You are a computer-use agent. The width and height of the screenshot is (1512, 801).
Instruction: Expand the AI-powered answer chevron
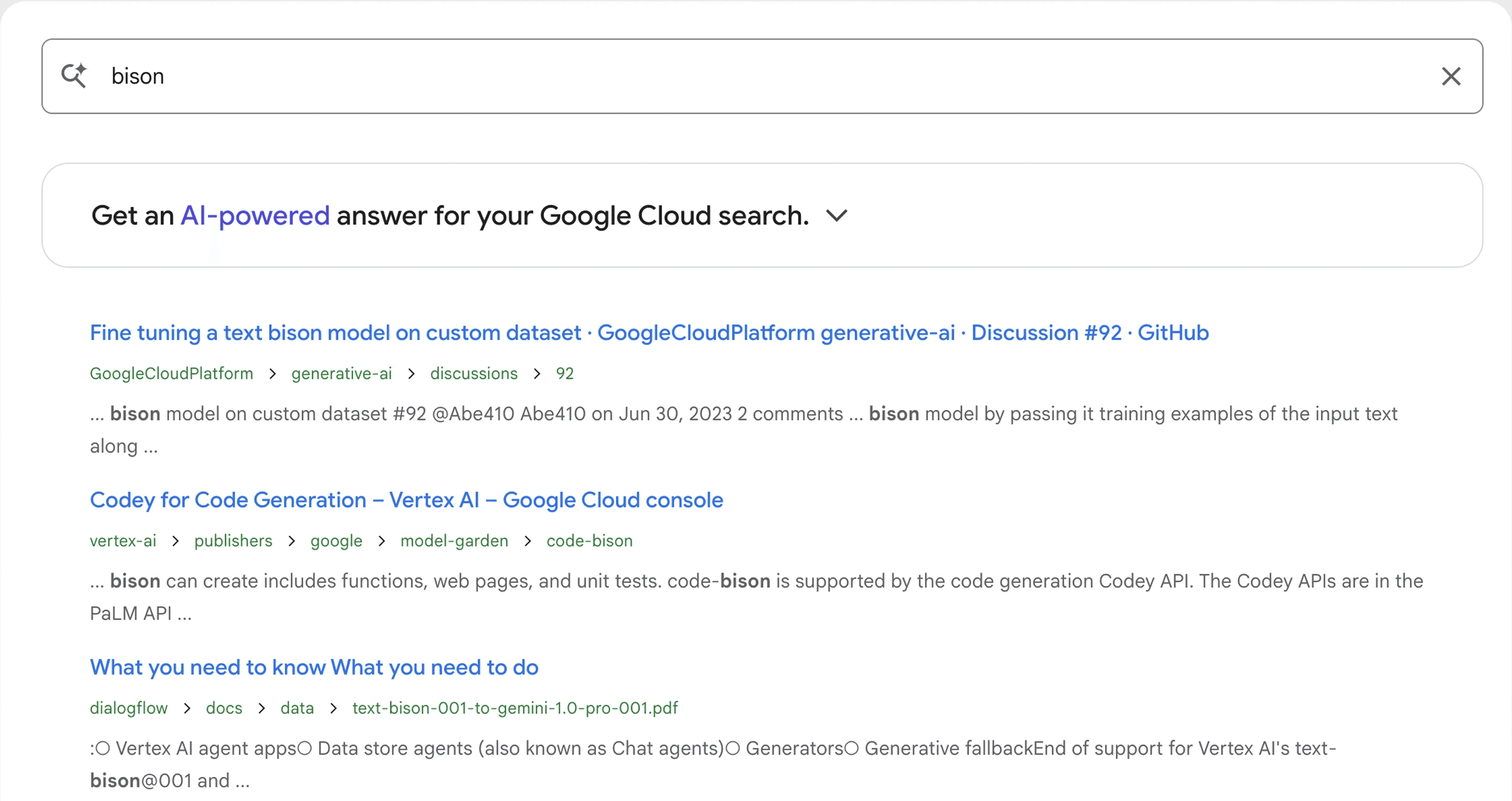click(836, 216)
